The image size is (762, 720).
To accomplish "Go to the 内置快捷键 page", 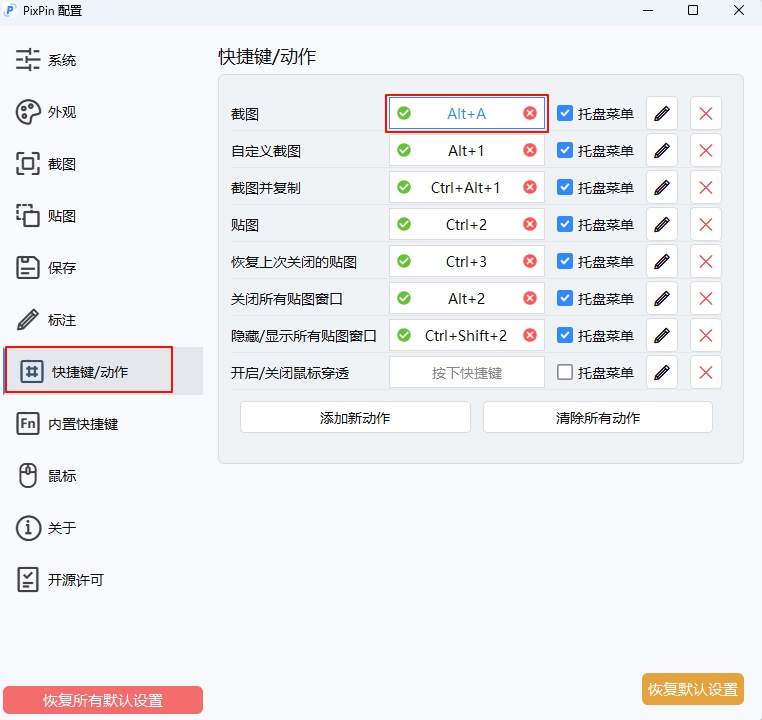I will click(82, 424).
